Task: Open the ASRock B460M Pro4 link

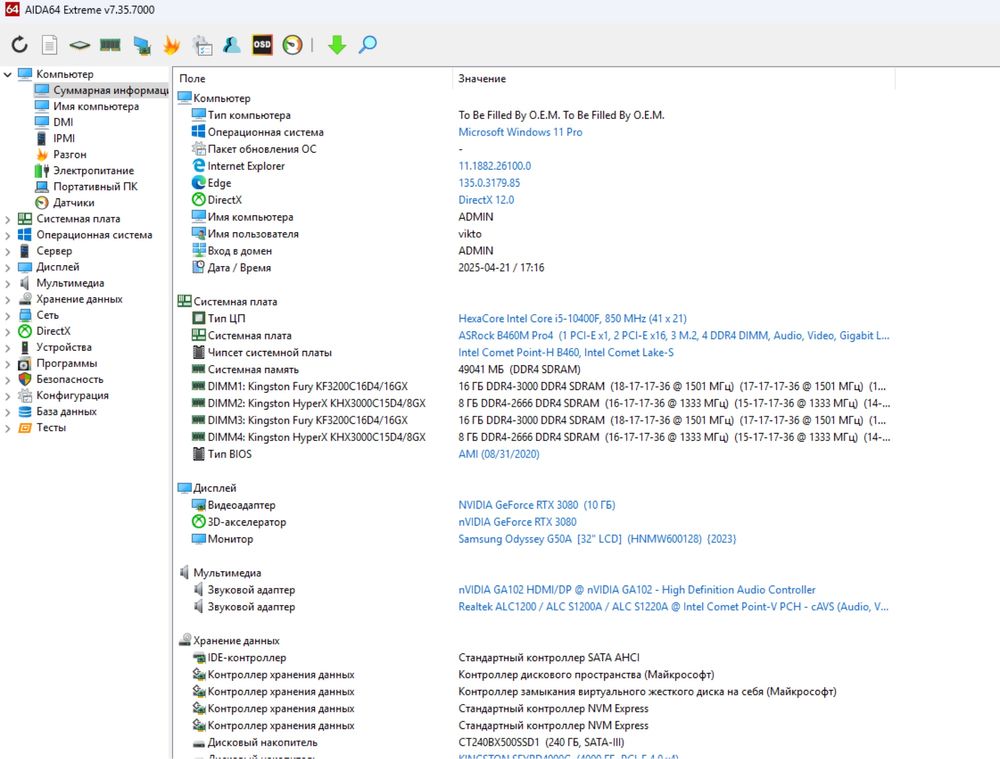Action: tap(673, 335)
